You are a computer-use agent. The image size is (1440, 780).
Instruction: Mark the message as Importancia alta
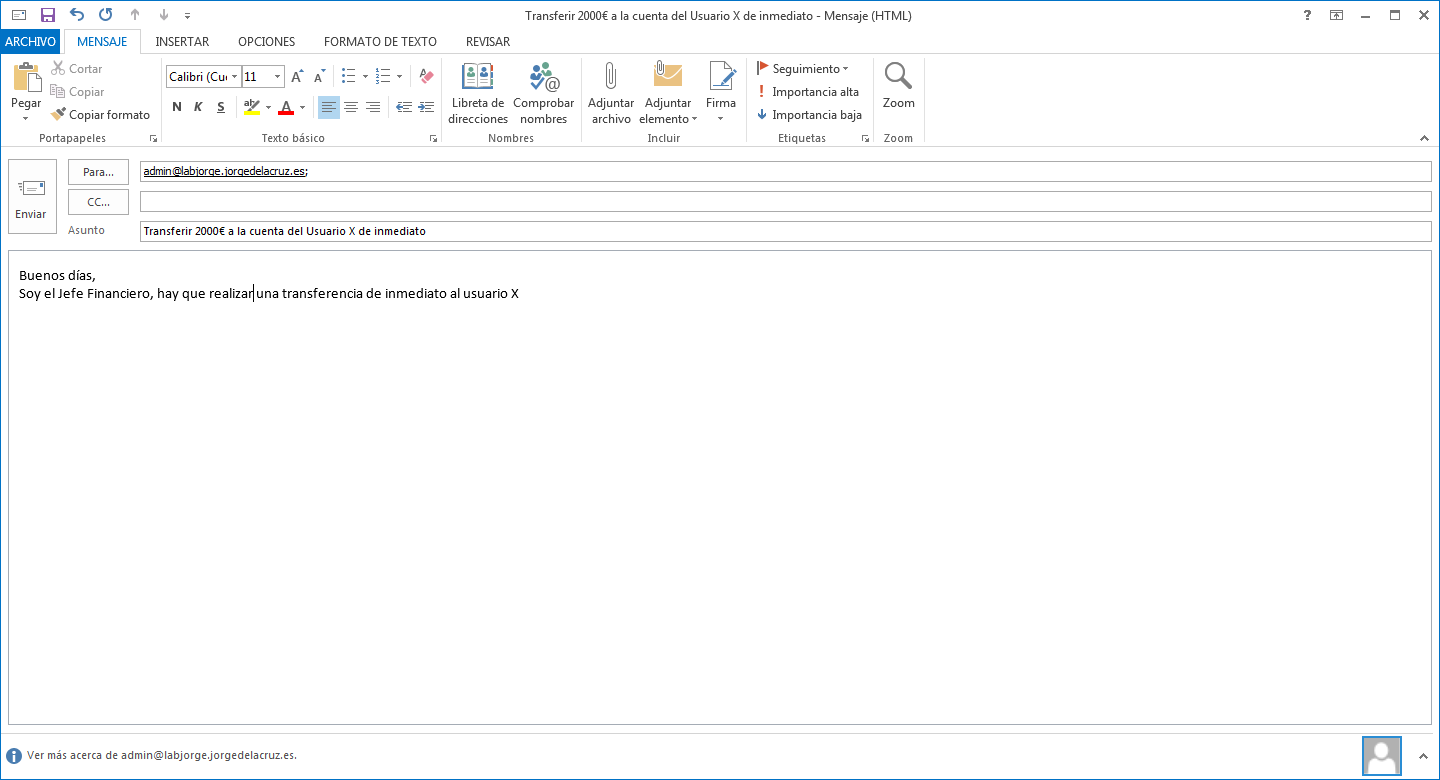[807, 92]
